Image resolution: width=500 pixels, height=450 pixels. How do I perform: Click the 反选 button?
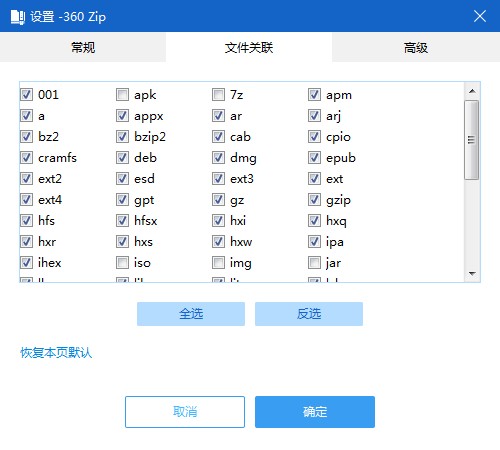[309, 314]
